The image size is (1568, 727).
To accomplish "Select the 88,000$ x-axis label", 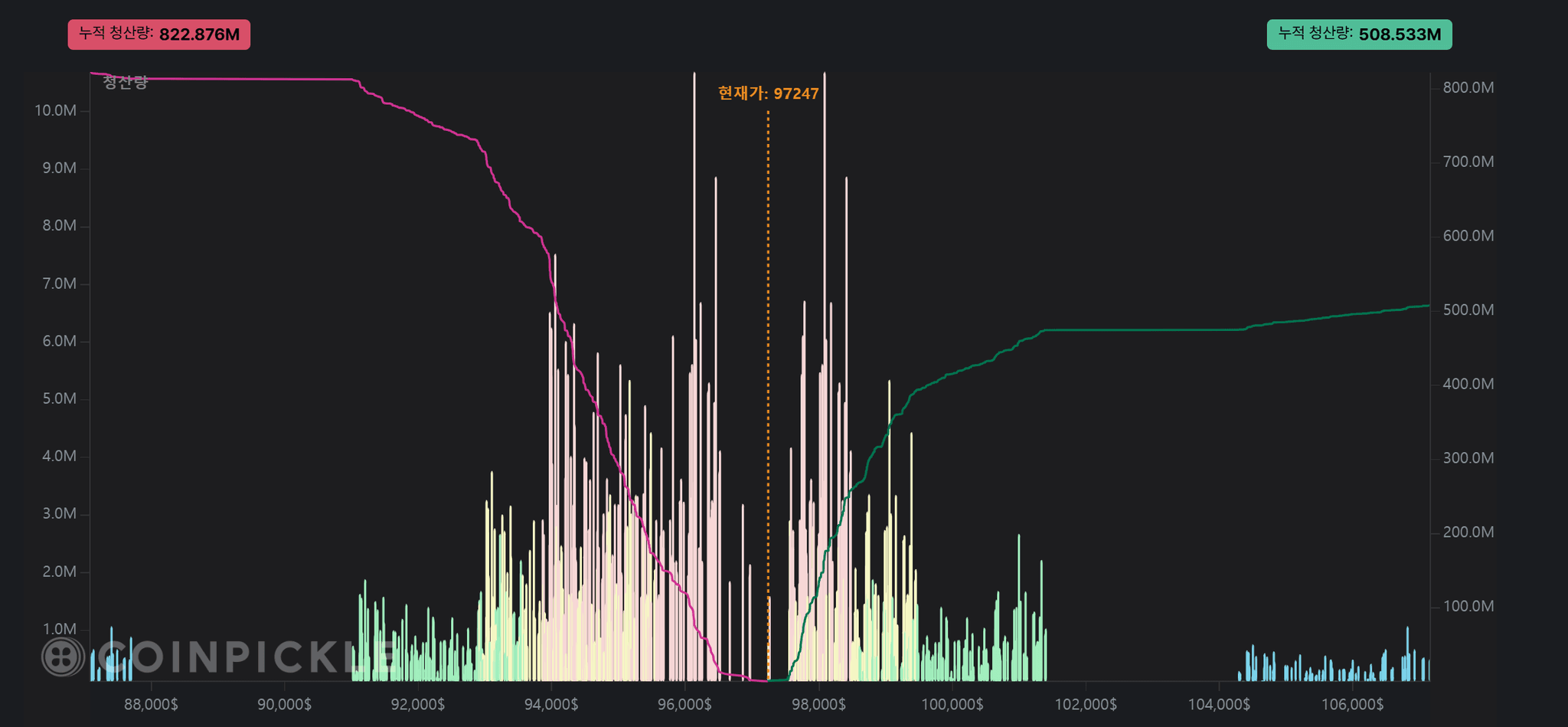I will (151, 704).
